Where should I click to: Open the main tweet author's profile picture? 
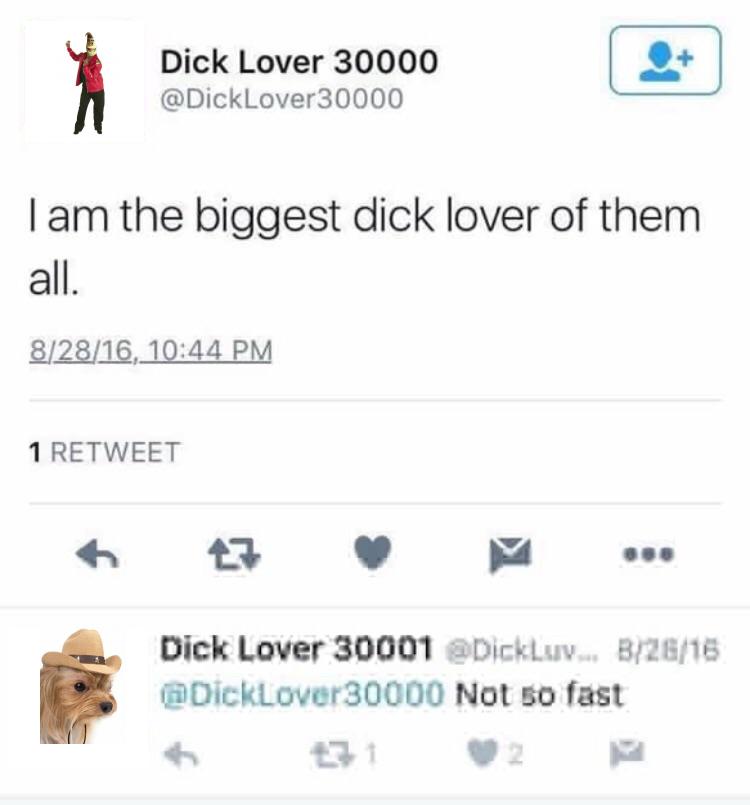85,84
